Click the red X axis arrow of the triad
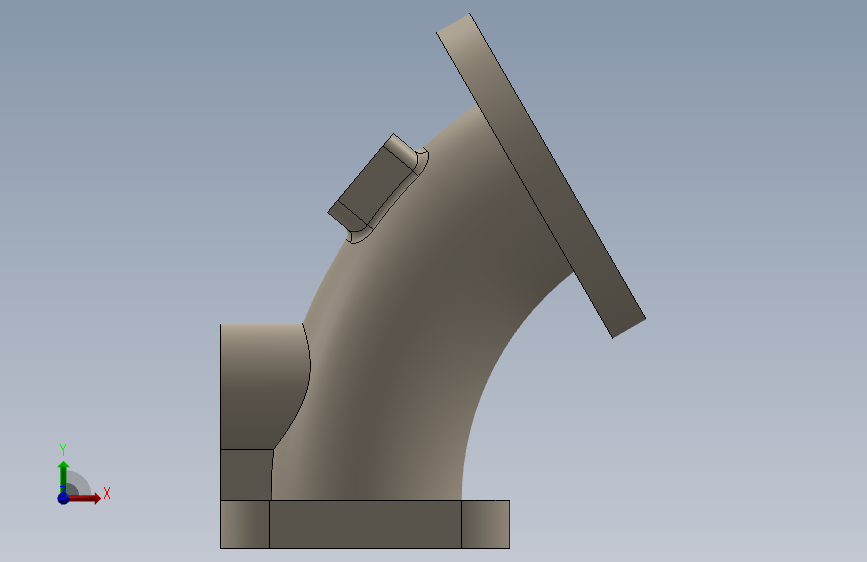 tap(85, 498)
